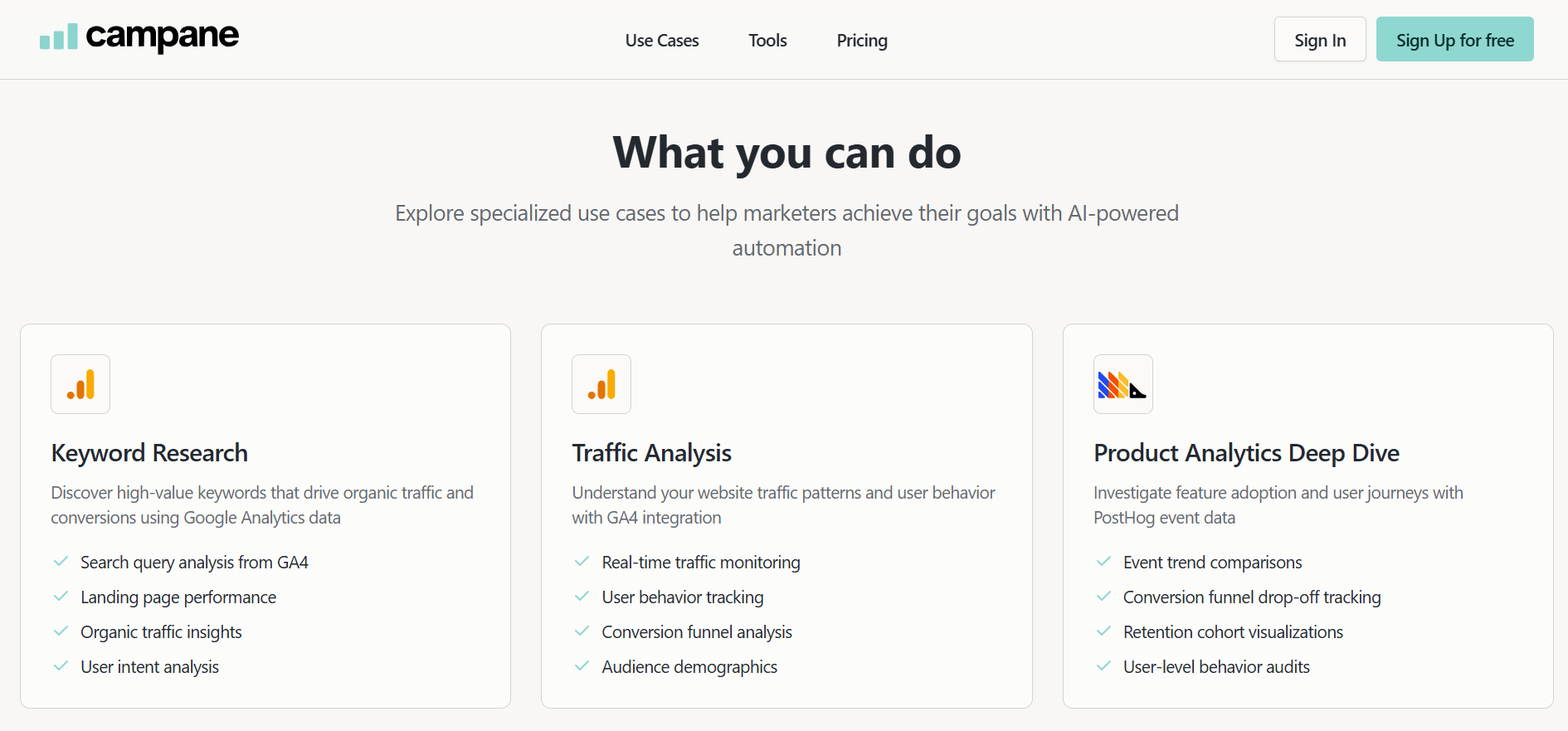Click the What you can do heading
1568x731 pixels.
[786, 152]
